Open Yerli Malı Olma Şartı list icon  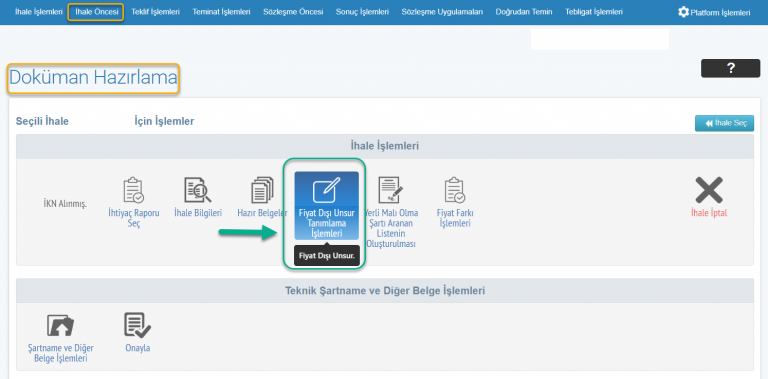391,191
